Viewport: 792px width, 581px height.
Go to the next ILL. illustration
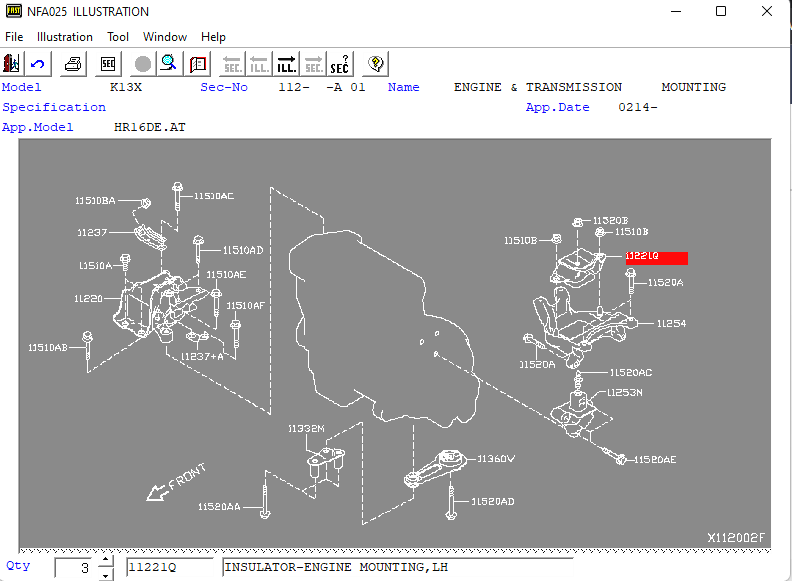pos(286,64)
